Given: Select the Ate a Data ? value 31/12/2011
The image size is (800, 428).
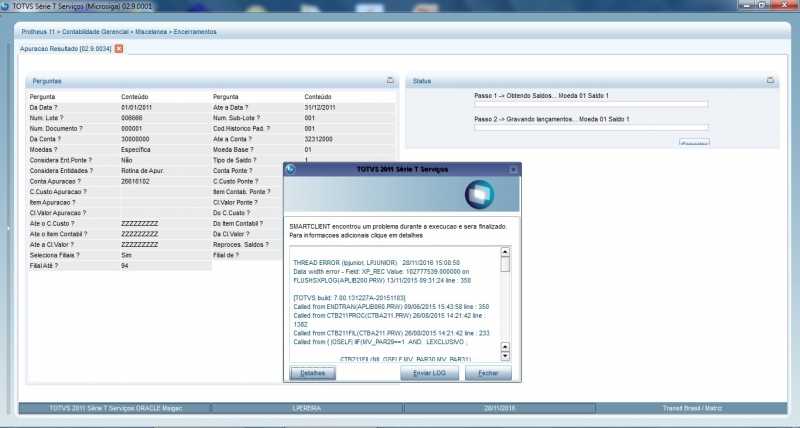Looking at the screenshot, I should click(x=320, y=108).
